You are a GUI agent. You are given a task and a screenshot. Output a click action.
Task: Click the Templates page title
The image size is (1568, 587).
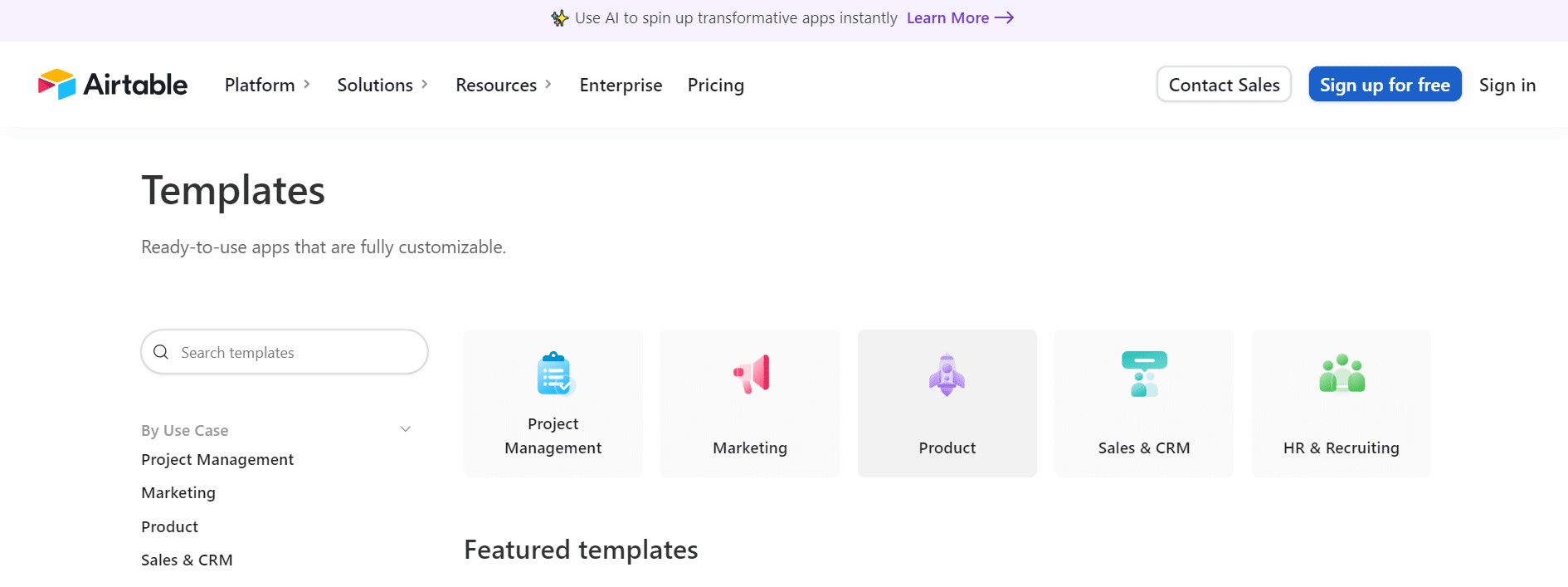233,190
